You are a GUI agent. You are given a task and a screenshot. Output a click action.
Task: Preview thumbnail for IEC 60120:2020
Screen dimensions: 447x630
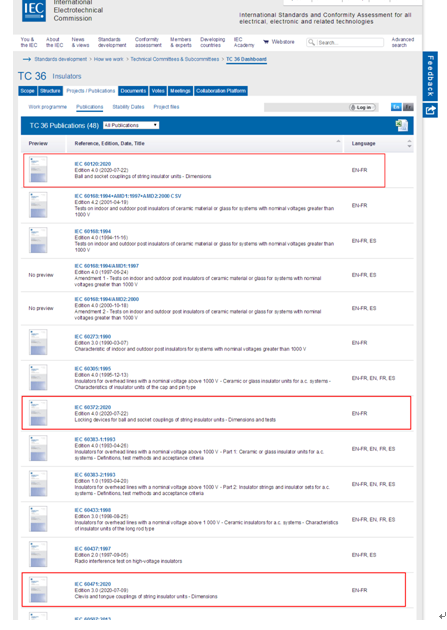(38, 170)
